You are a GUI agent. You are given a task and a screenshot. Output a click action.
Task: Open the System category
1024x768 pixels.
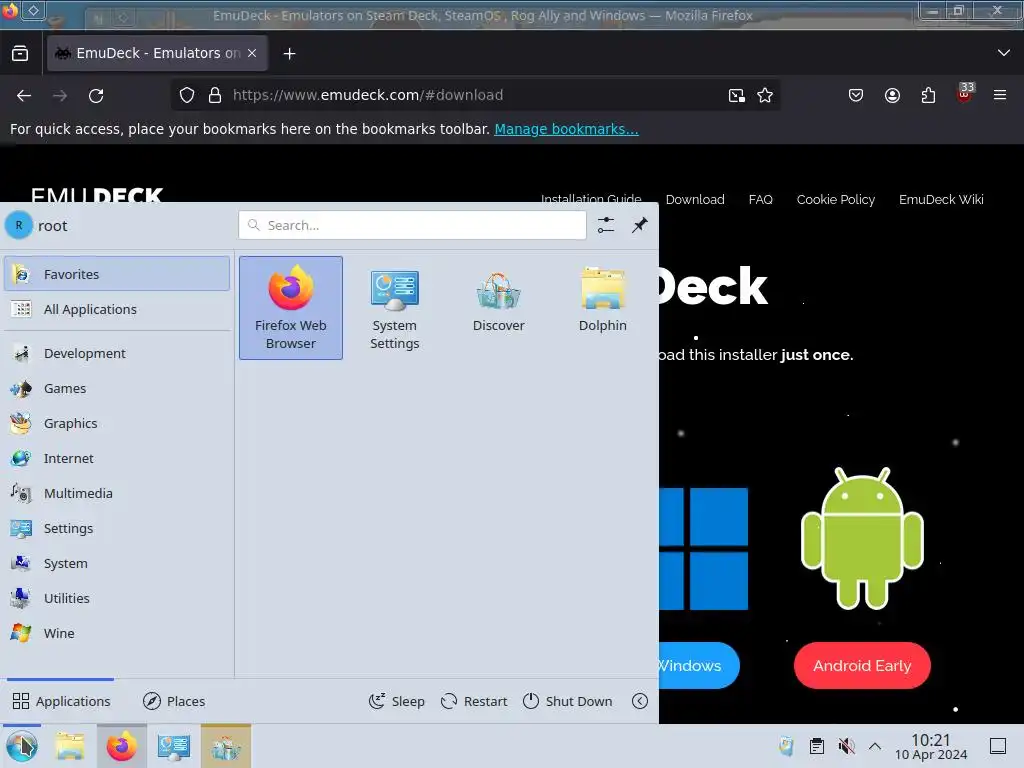click(x=117, y=563)
